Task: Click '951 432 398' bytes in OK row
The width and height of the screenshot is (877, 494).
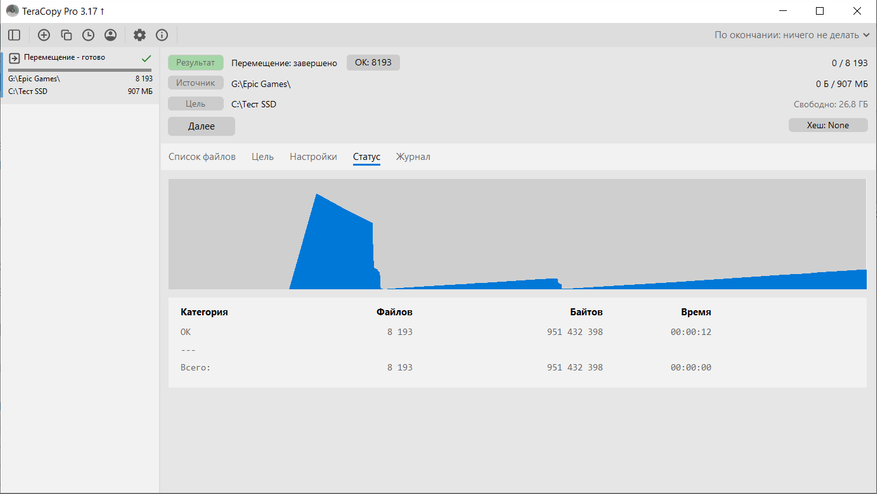Action: pyautogui.click(x=575, y=332)
